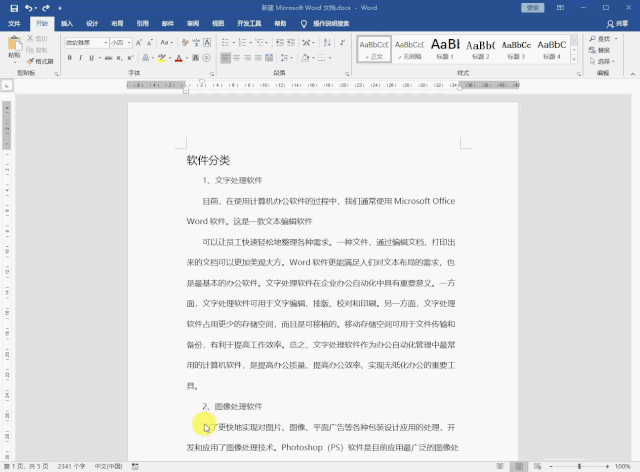The height and width of the screenshot is (472, 640).
Task: Open the font size dropdown (小四)
Action: tap(129, 42)
